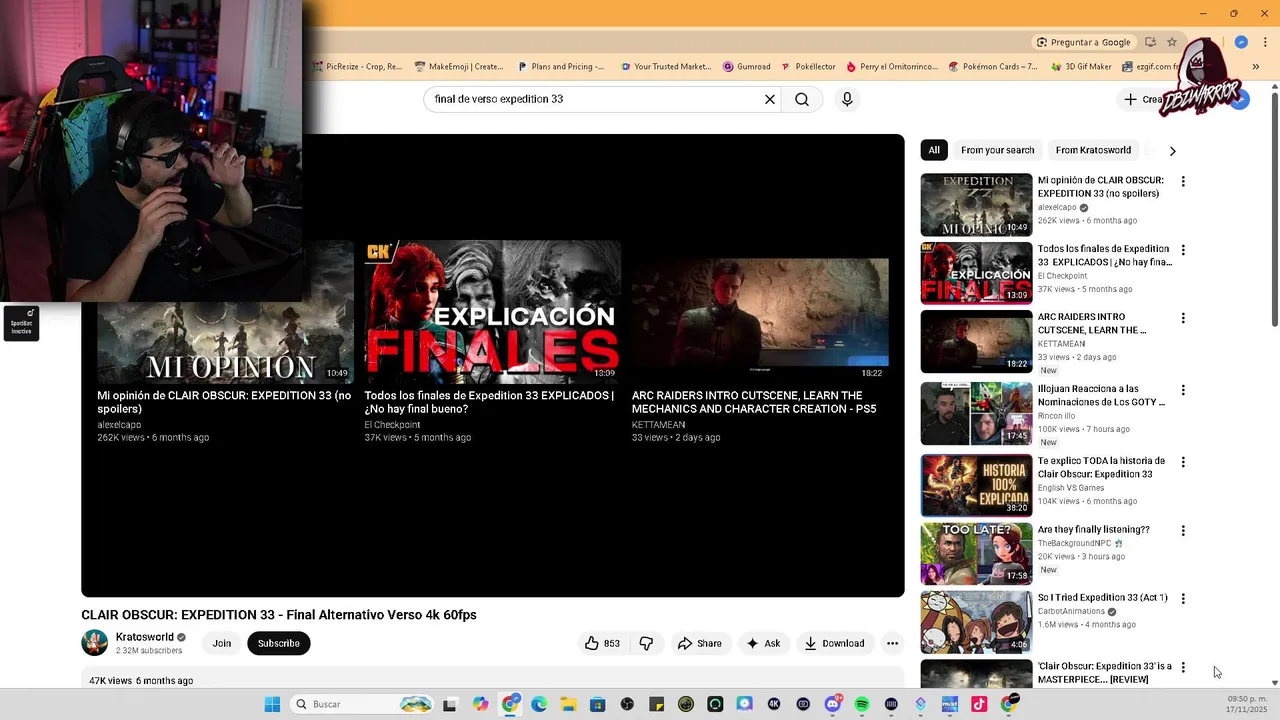1280x720 pixels.
Task: Open sidebar thumbnail of Mi opinión video
Action: tap(976, 205)
